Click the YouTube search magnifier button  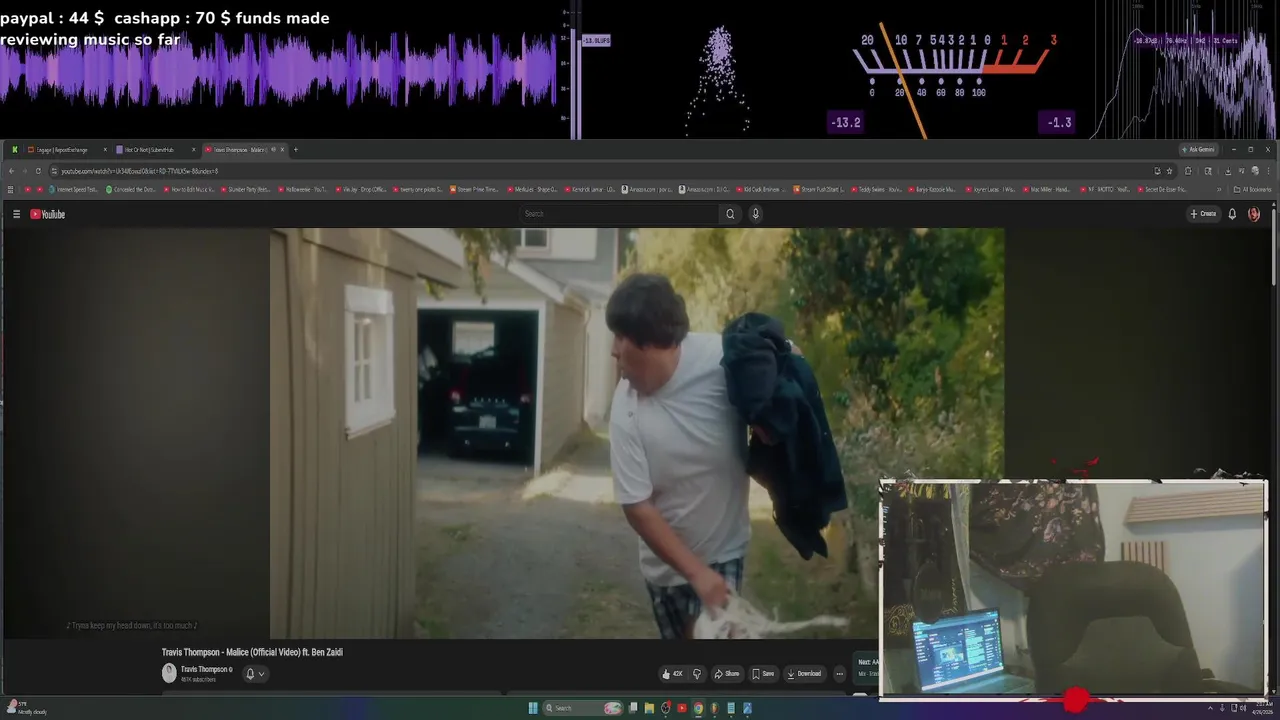coord(730,214)
